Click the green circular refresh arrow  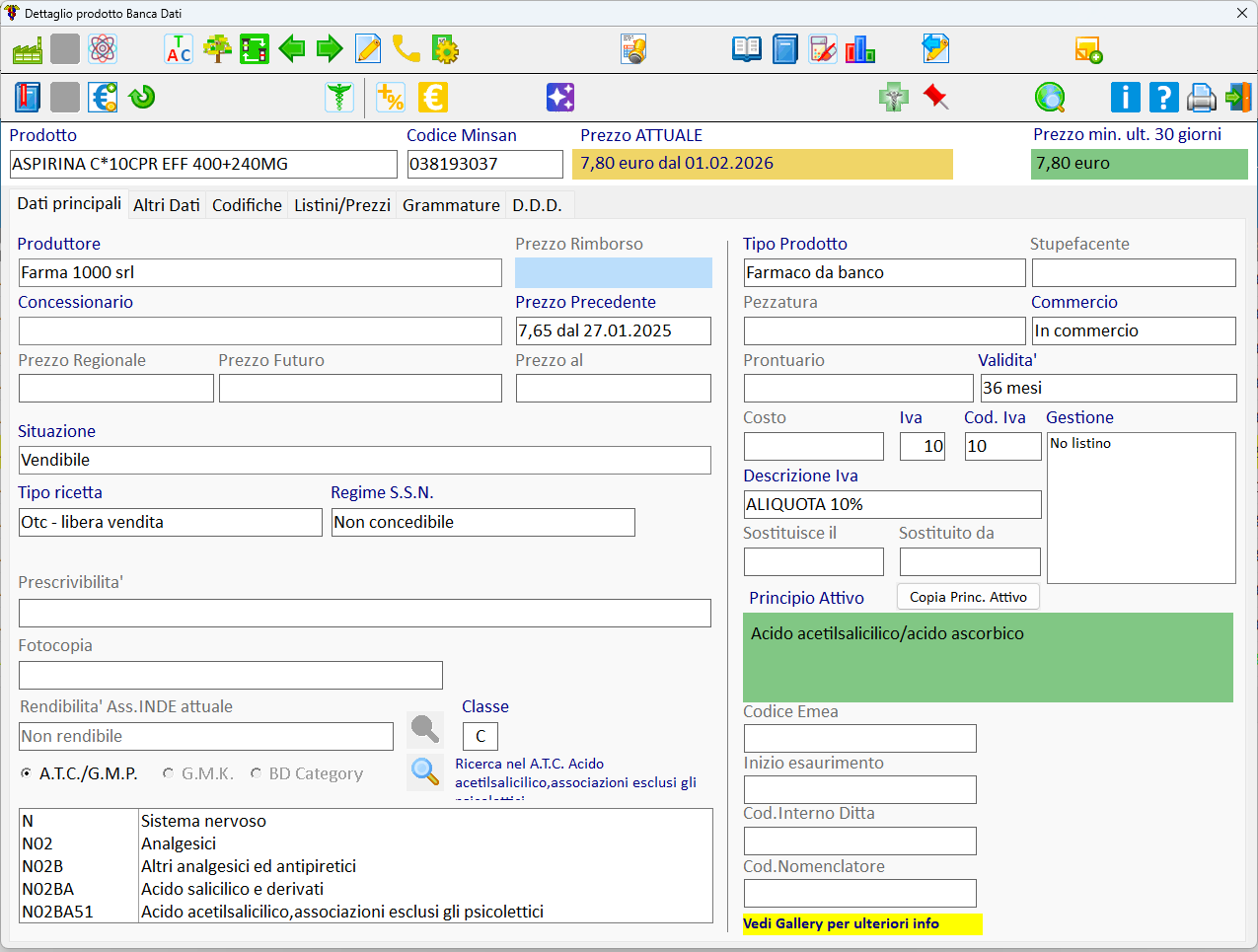tap(142, 97)
